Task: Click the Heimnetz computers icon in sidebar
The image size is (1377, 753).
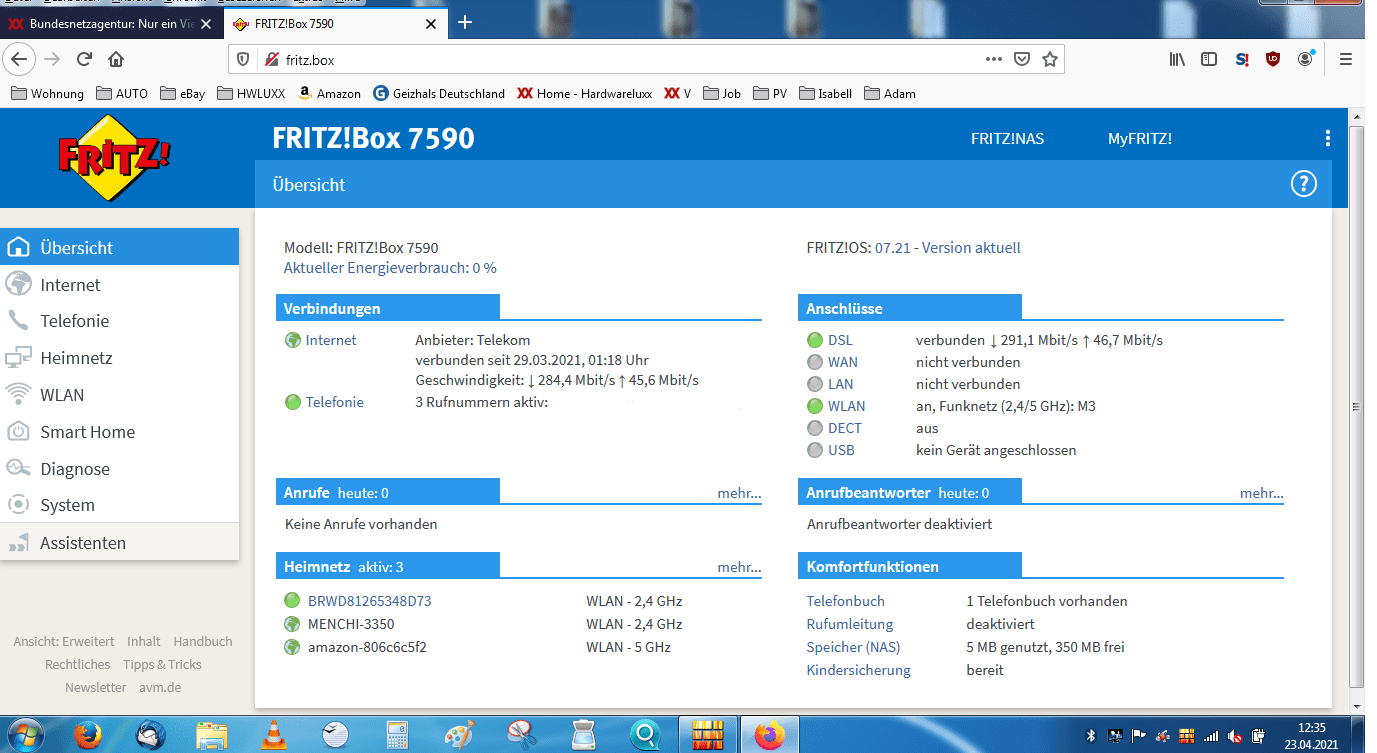Action: pyautogui.click(x=19, y=358)
